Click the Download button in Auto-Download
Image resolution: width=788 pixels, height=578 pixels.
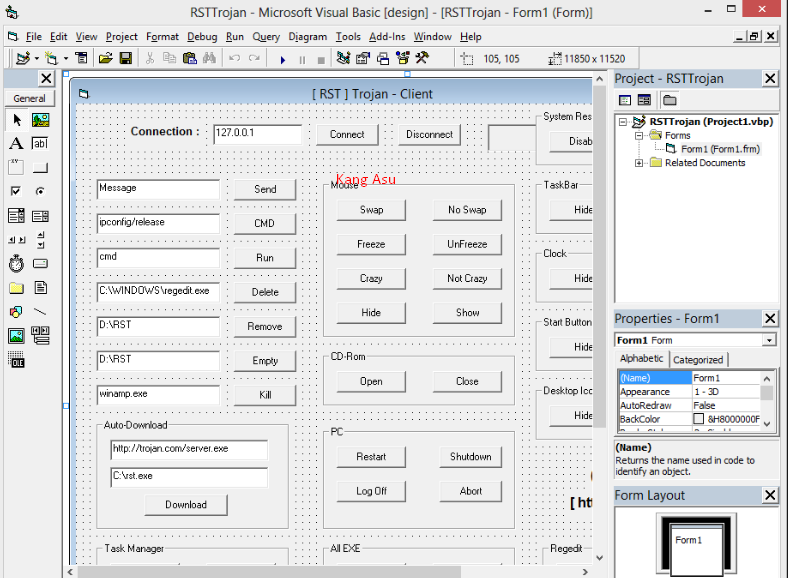[186, 505]
